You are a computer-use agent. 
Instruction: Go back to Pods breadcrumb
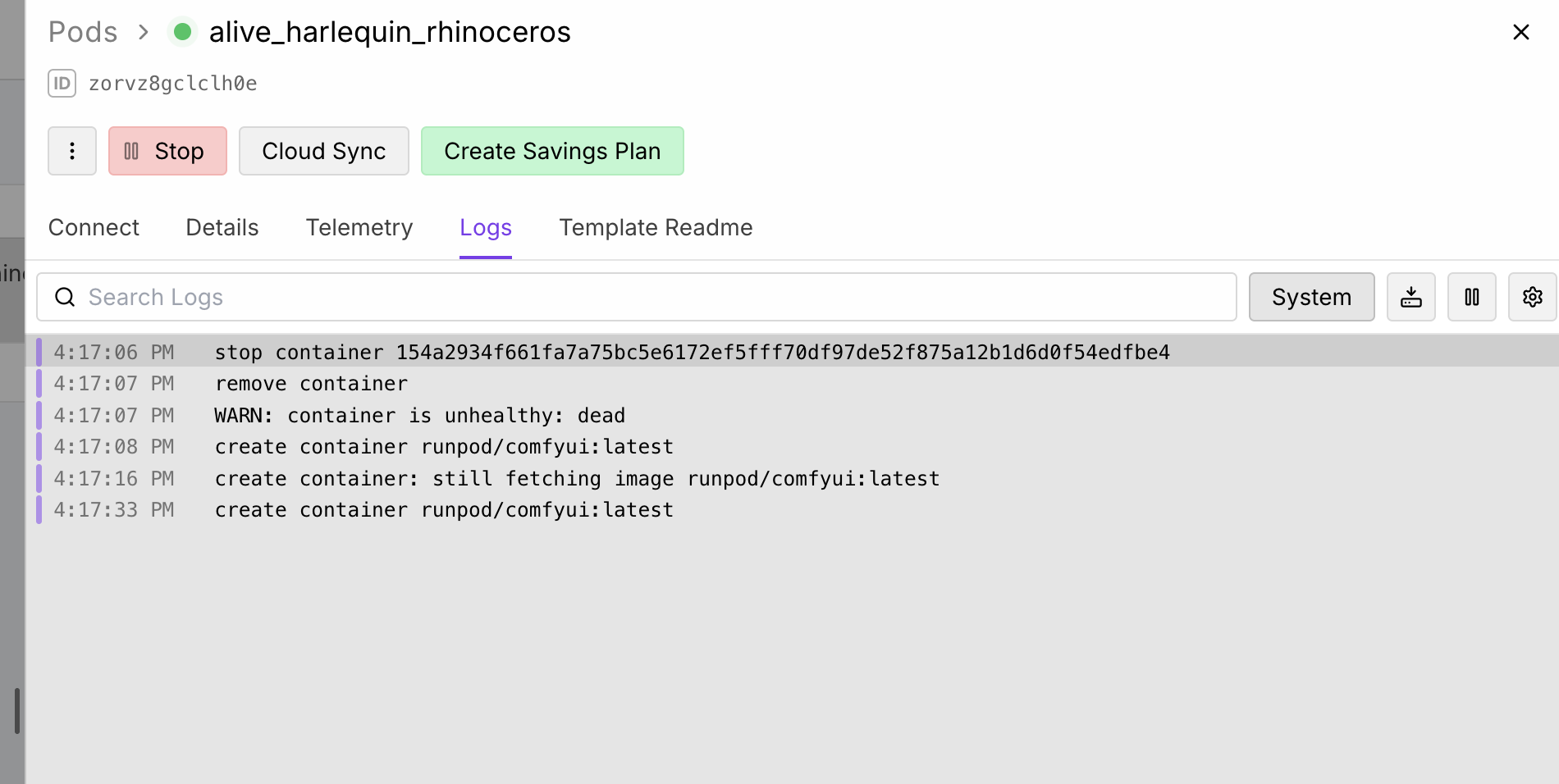click(x=83, y=32)
